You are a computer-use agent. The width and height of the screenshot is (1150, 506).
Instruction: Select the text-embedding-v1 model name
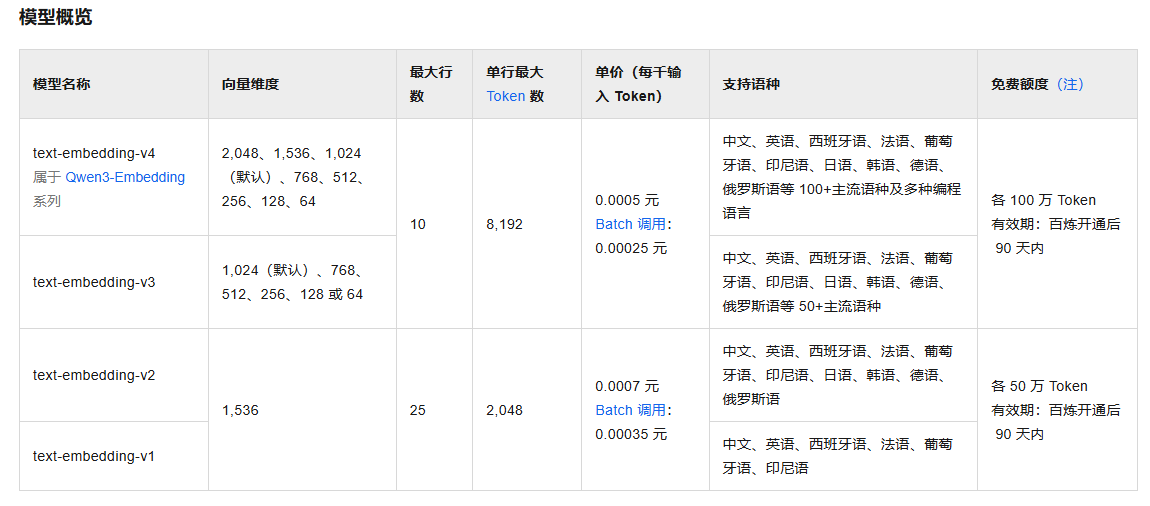pyautogui.click(x=94, y=456)
